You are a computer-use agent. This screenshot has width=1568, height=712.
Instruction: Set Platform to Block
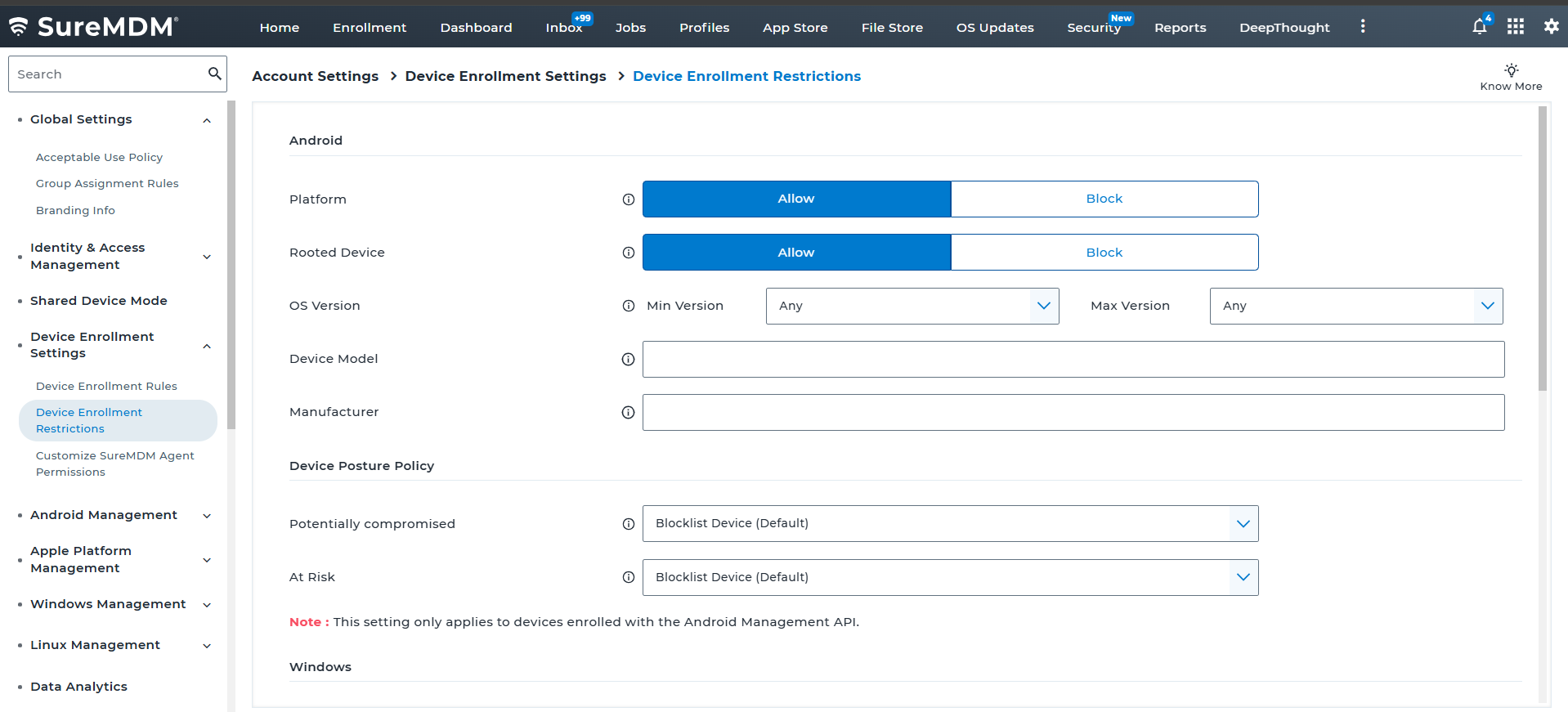(1104, 199)
